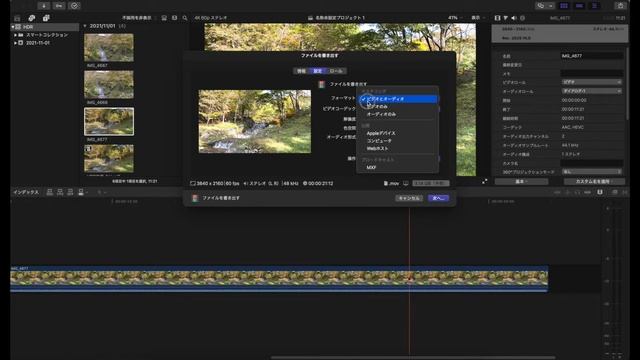Switch to the ロール tab in export dialog
The image size is (640, 360).
point(336,71)
